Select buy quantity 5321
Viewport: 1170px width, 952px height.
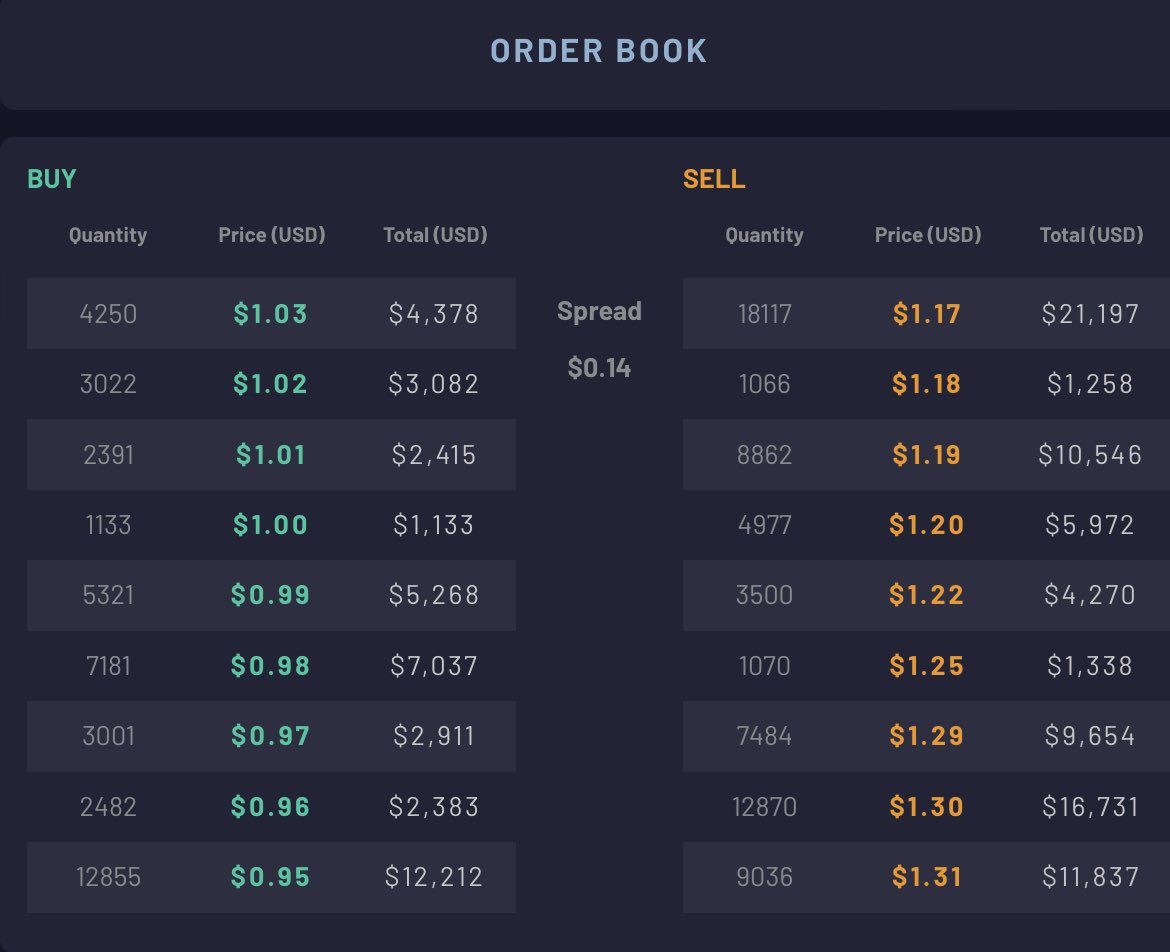pos(108,595)
